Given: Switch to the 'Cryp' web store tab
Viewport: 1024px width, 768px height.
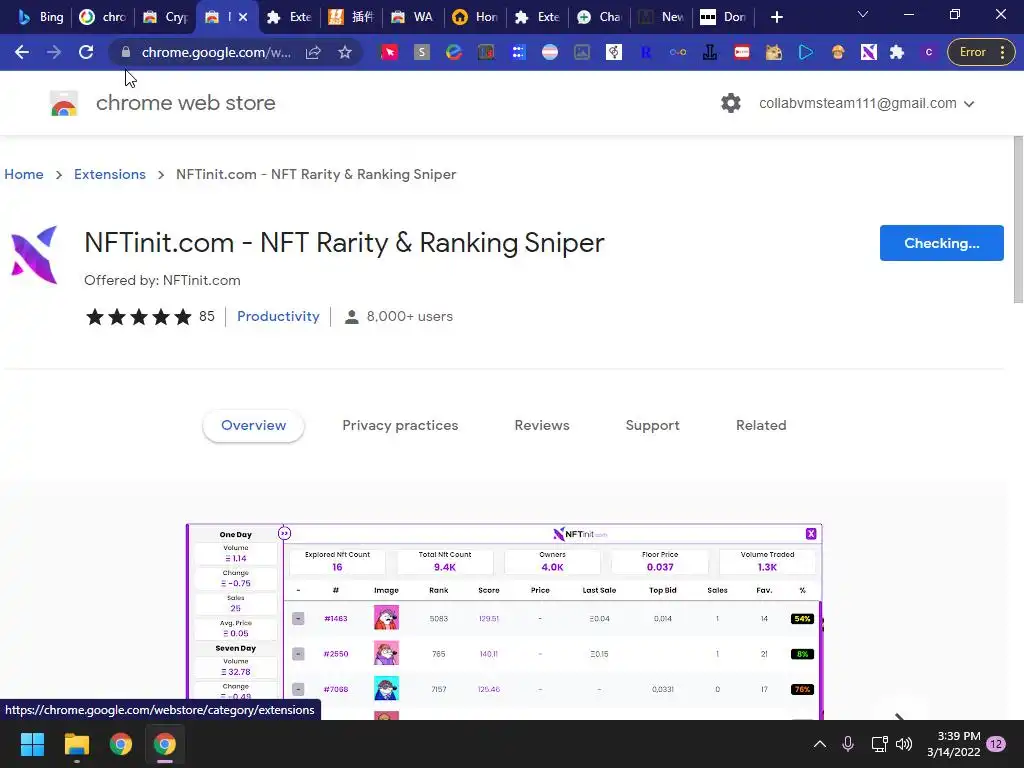Looking at the screenshot, I should [x=166, y=17].
